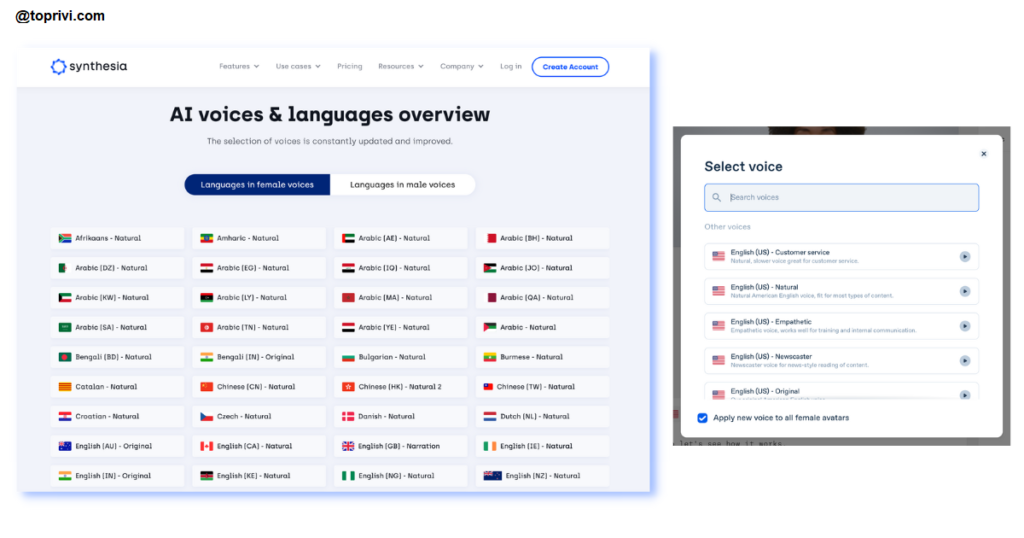The height and width of the screenshot is (538, 1024).
Task: Select English (KE) - Natural voice
Action: 259,475
